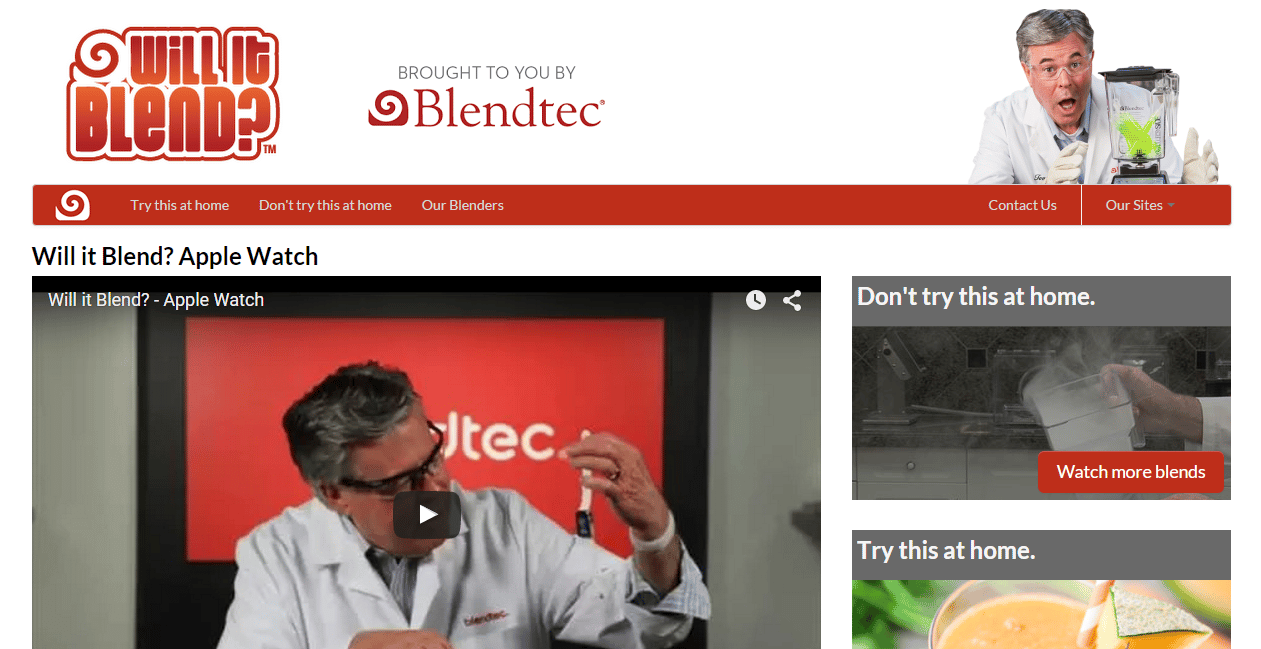Expand the Our Sites dropdown
This screenshot has width=1261, height=649.
pos(1140,205)
